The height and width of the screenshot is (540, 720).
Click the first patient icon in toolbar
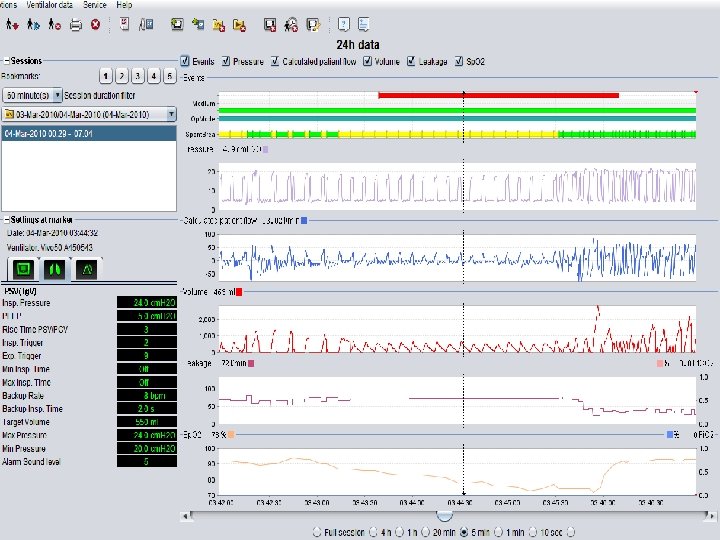click(14, 24)
